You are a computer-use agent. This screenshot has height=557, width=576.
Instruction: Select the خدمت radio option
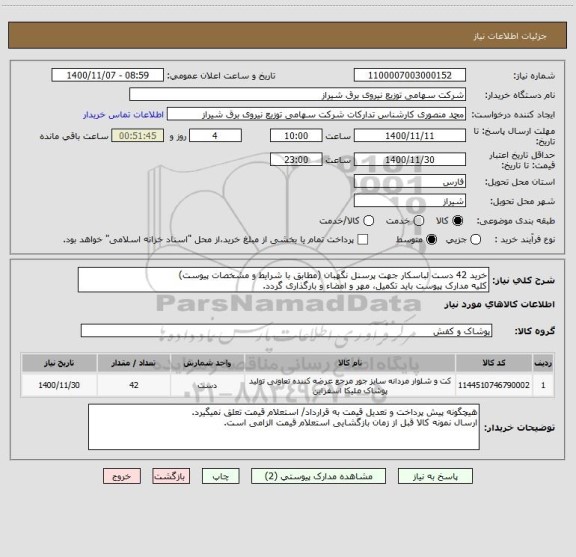419,221
